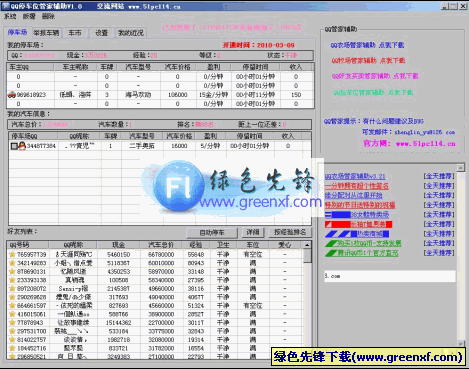Sort friends by 现金 column header
This screenshot has width=469, height=369.
(118, 245)
